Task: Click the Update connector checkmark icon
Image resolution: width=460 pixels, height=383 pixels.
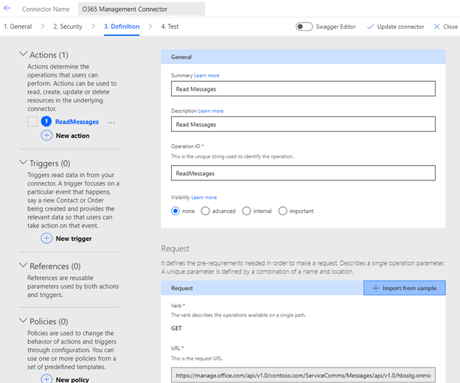Action: [370, 27]
